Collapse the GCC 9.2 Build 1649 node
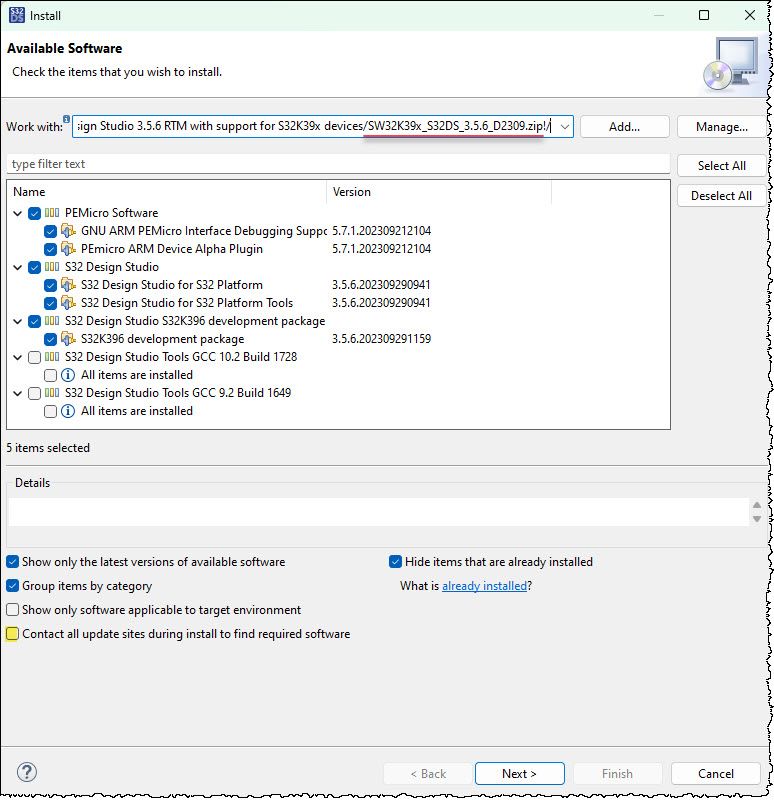 [x=17, y=393]
